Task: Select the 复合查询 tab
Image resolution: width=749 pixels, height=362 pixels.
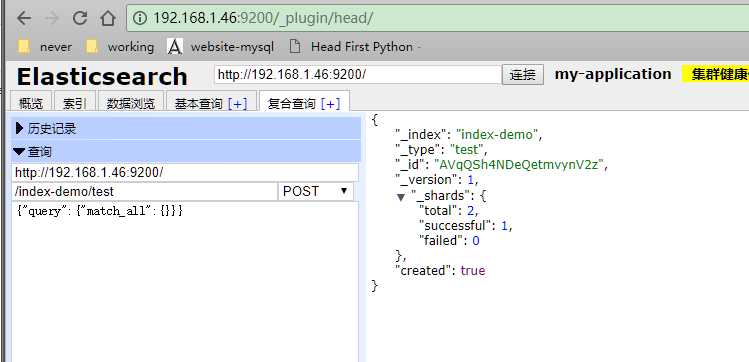Action: click(x=292, y=103)
